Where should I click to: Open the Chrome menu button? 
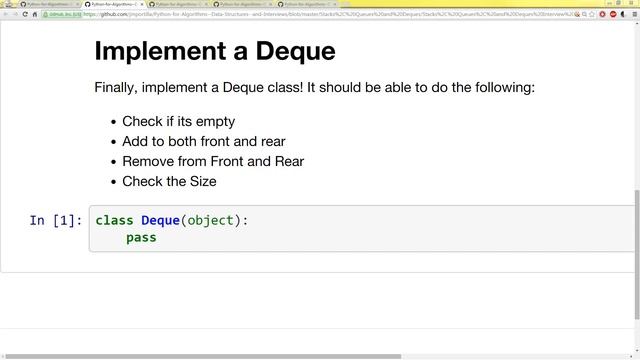click(x=635, y=14)
